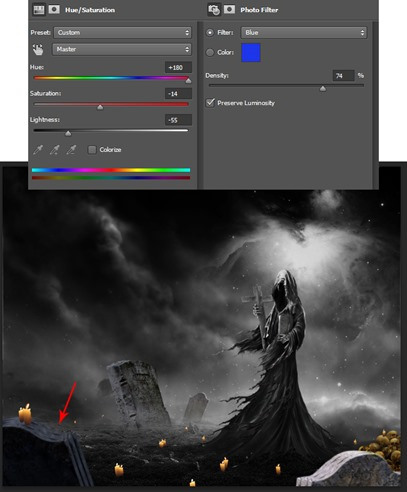This screenshot has width=407, height=492.
Task: Click the Density slider handle
Action: pyautogui.click(x=323, y=89)
